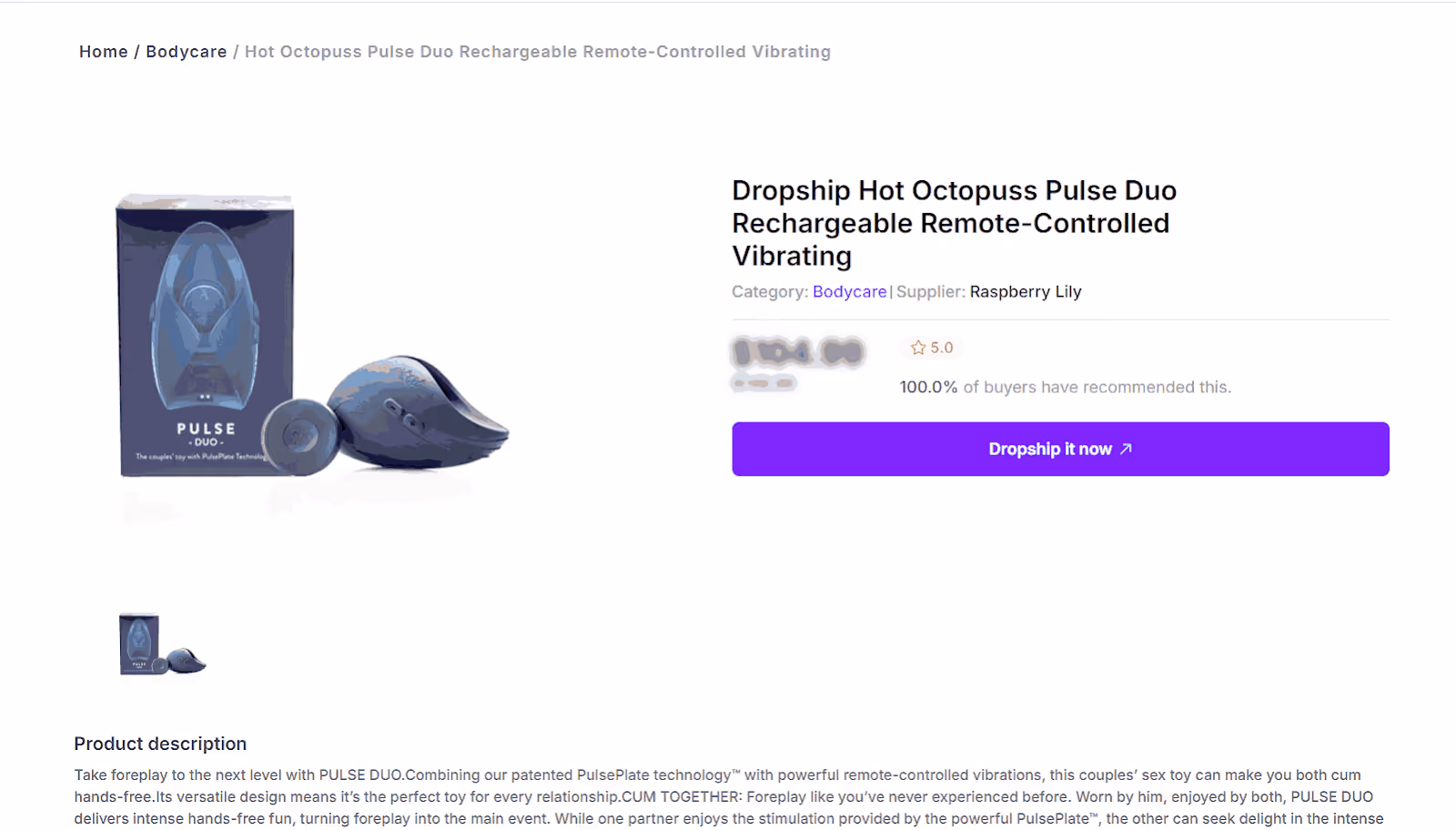The height and width of the screenshot is (830, 1456).
Task: Select the small product thumbnail below the main image
Action: click(x=163, y=643)
